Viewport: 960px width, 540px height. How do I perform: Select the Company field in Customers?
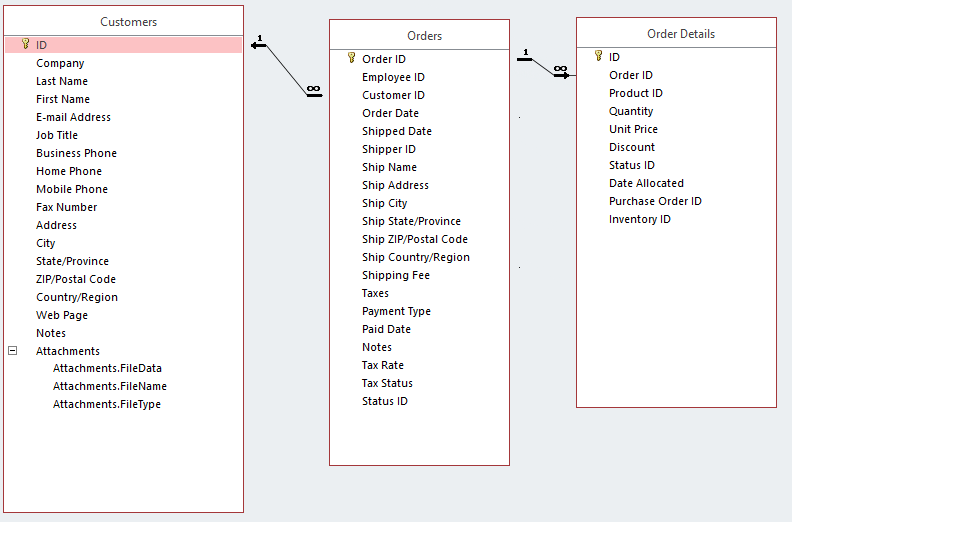(60, 63)
